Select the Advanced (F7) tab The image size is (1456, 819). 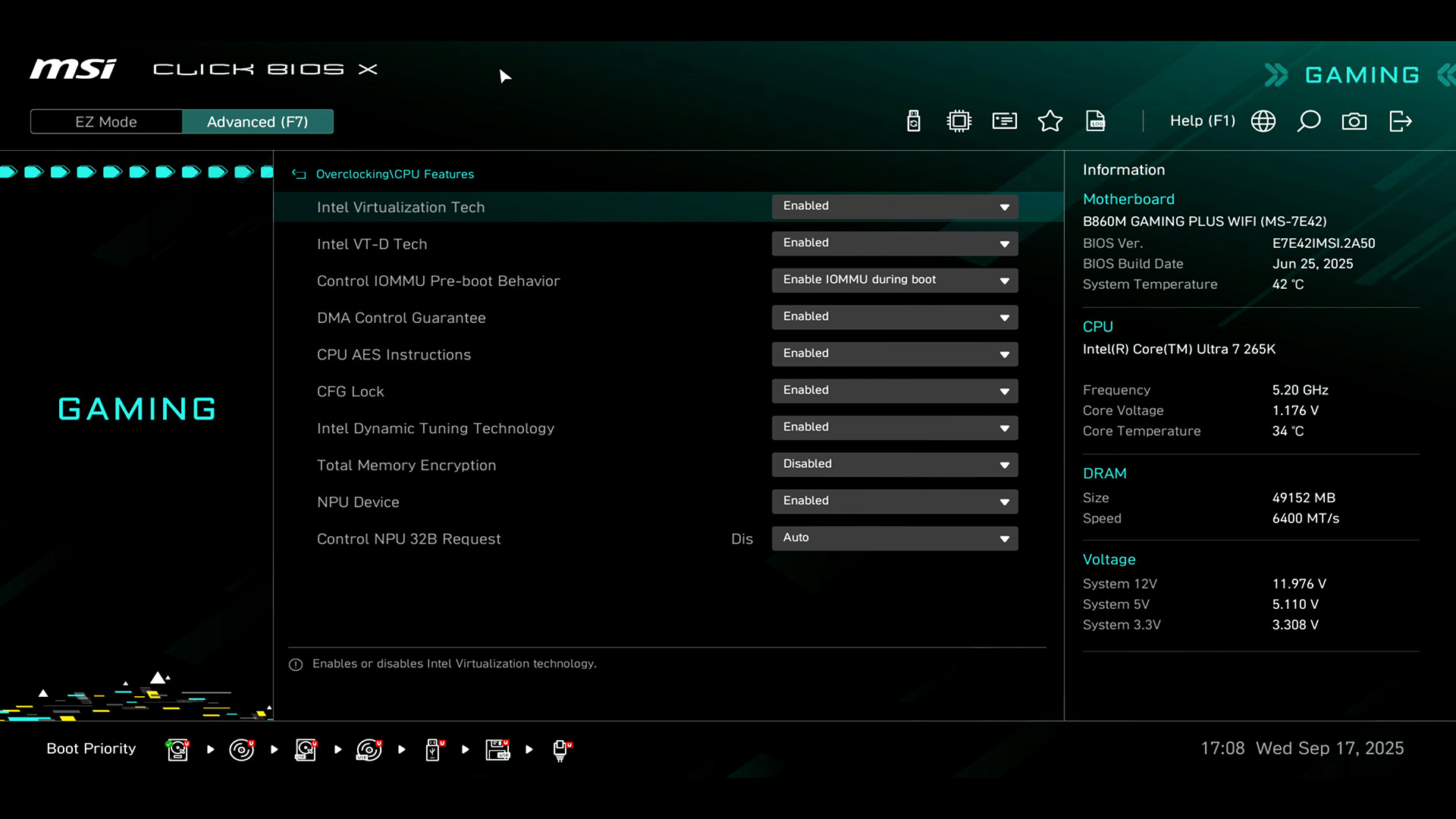(x=257, y=121)
